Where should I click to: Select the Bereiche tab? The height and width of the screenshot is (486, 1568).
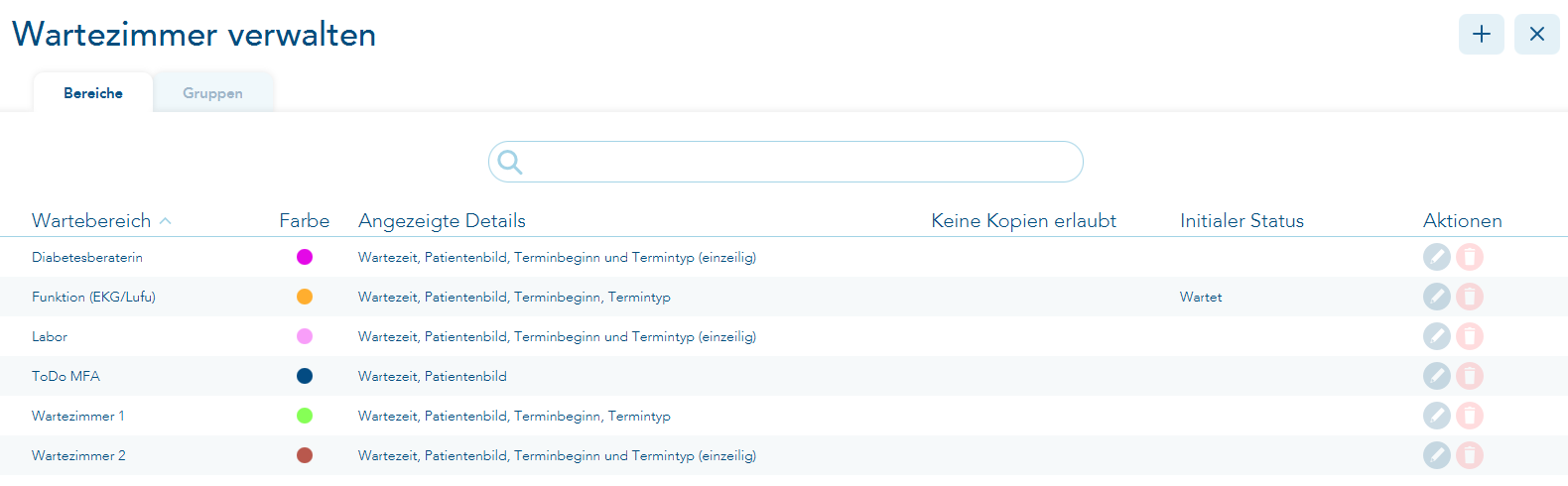point(93,93)
